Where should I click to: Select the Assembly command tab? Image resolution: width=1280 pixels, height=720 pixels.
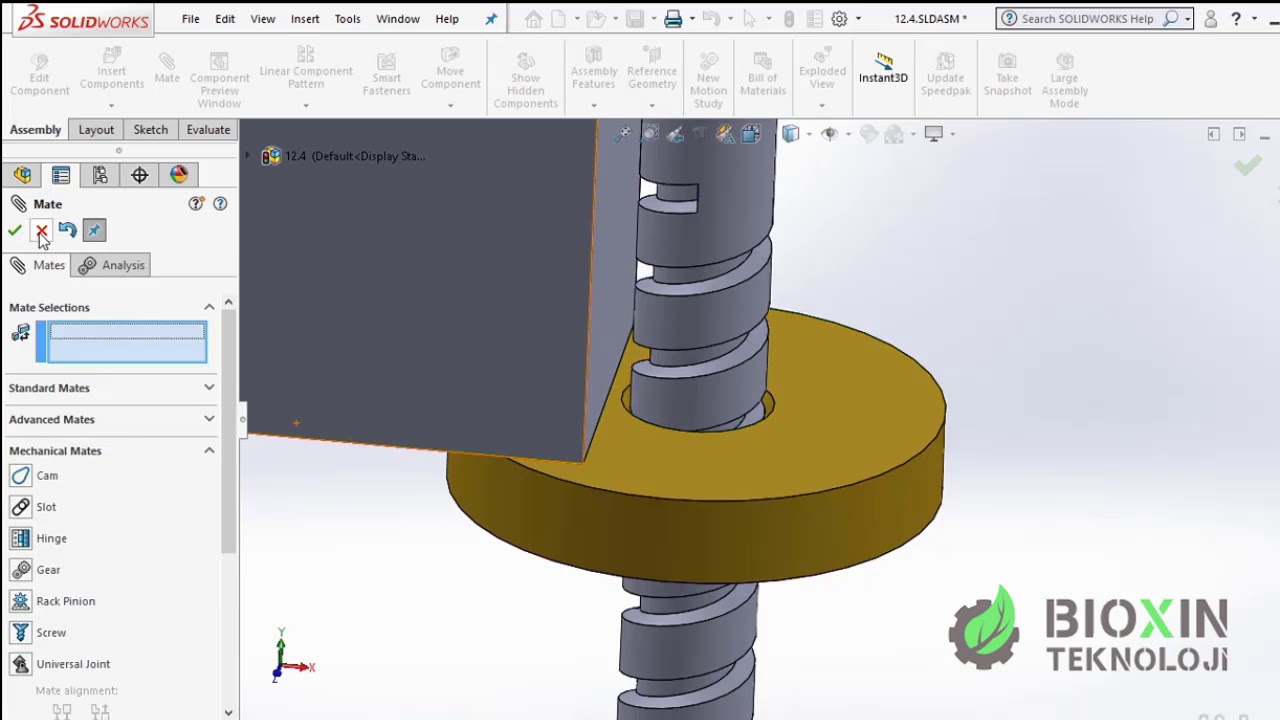coord(35,130)
